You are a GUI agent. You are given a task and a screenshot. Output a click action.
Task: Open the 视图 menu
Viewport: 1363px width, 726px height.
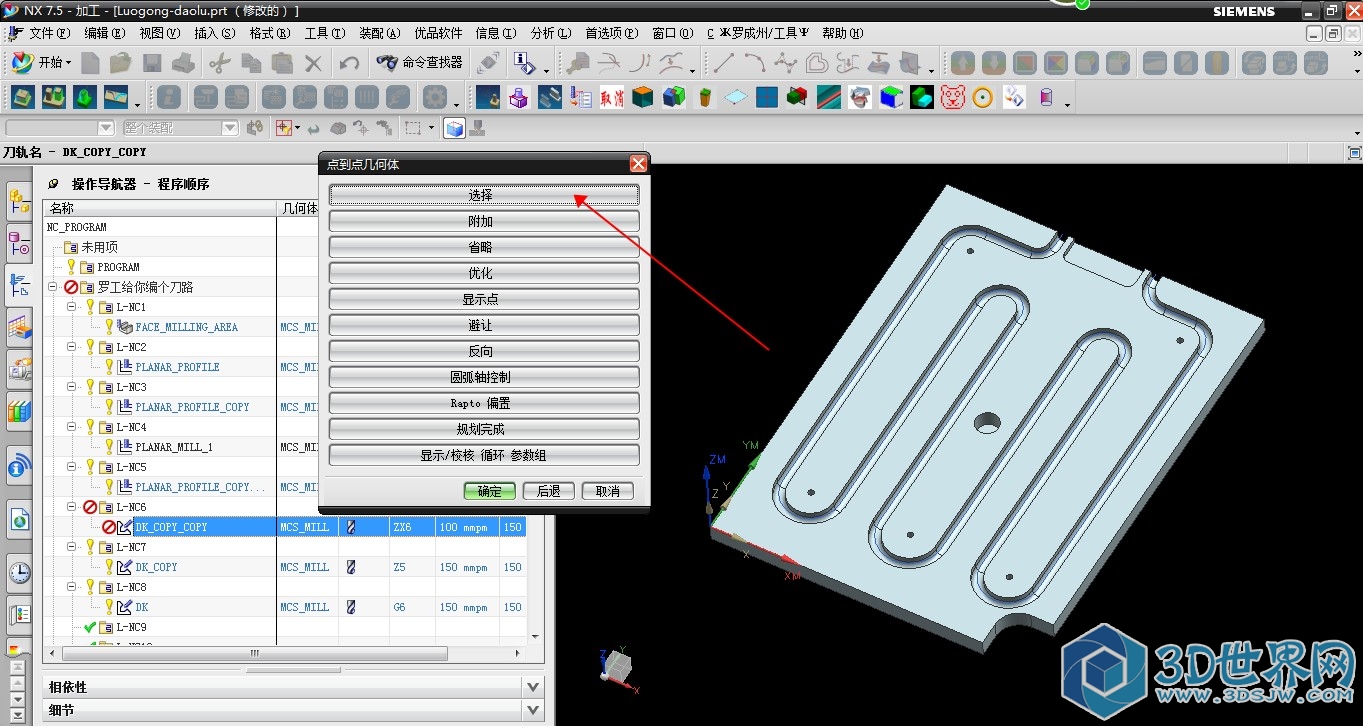coord(159,33)
